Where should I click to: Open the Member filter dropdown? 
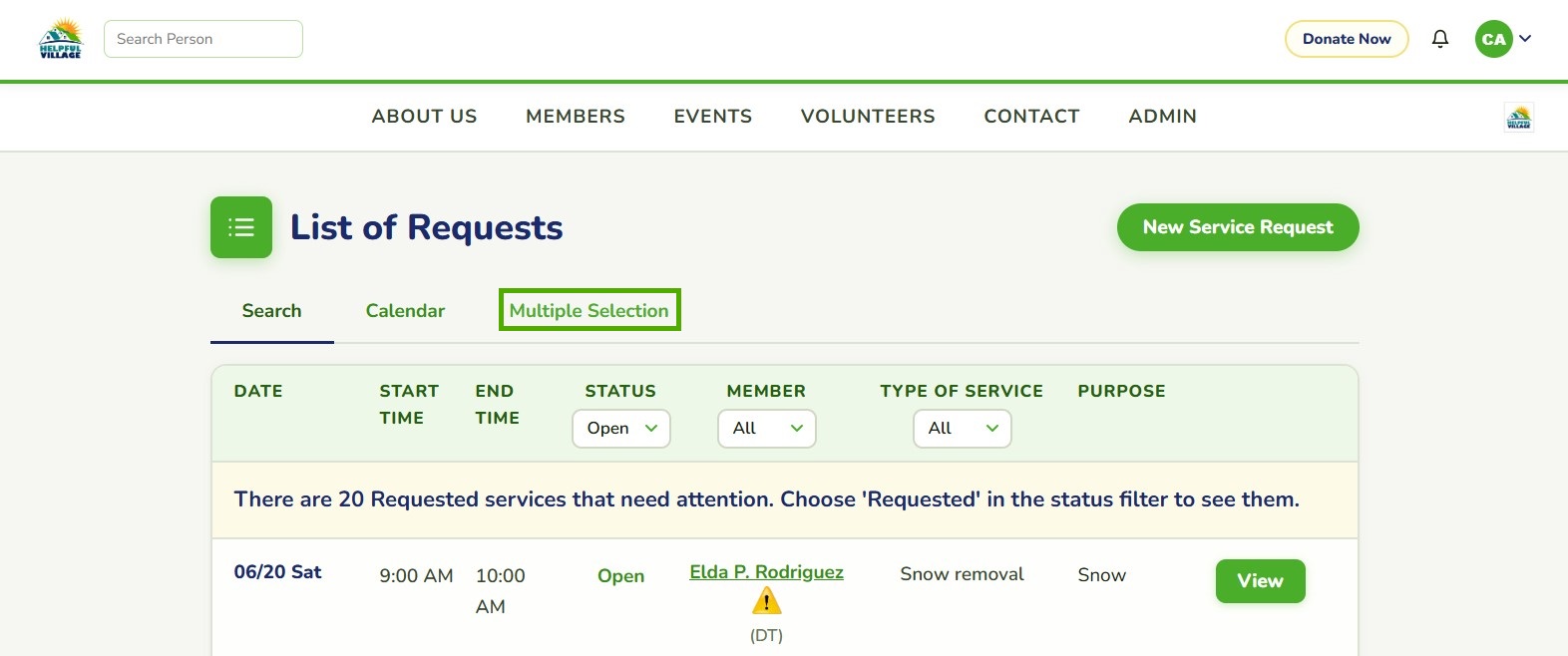767,429
